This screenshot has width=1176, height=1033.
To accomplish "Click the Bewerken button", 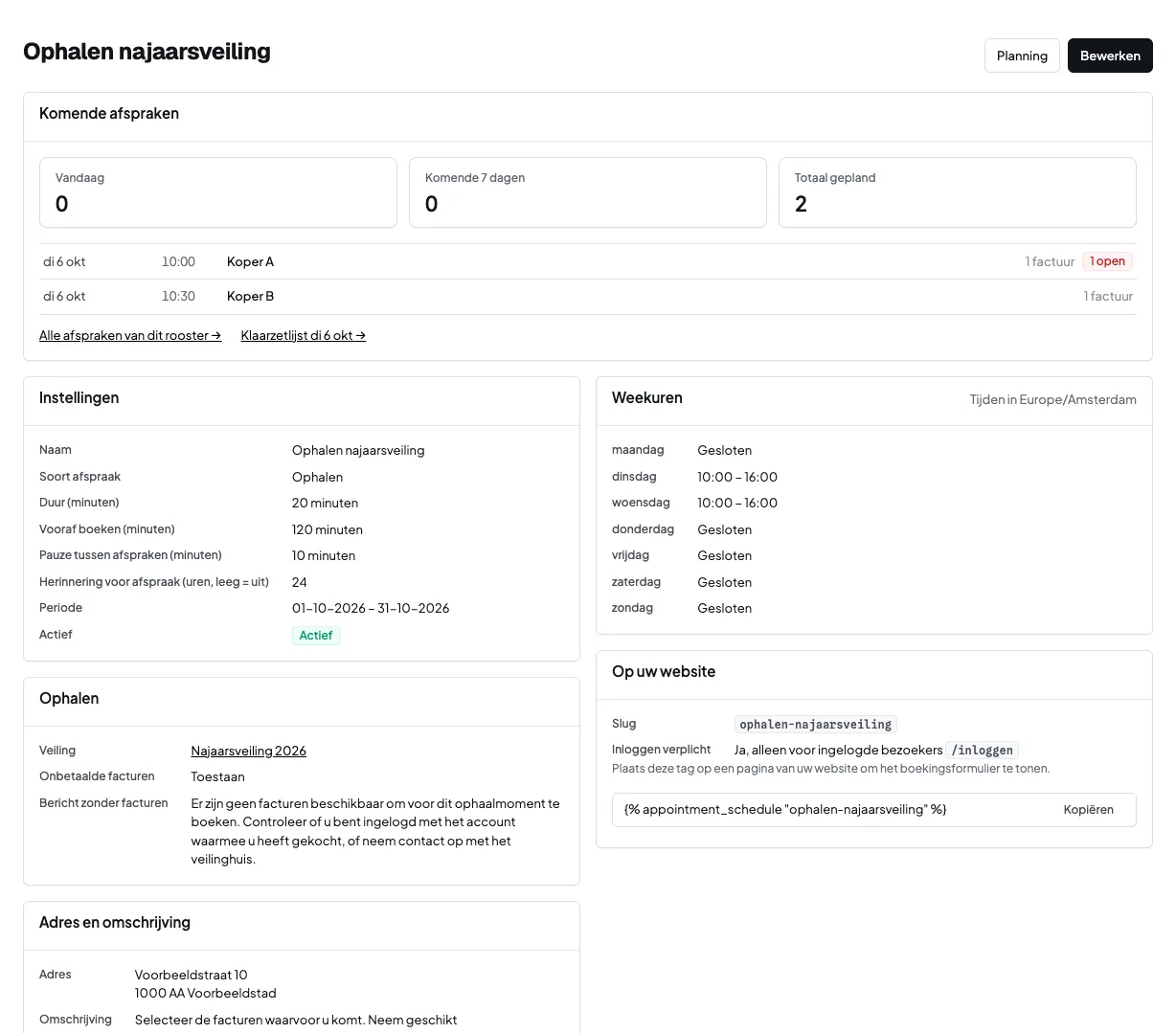I will pos(1110,56).
